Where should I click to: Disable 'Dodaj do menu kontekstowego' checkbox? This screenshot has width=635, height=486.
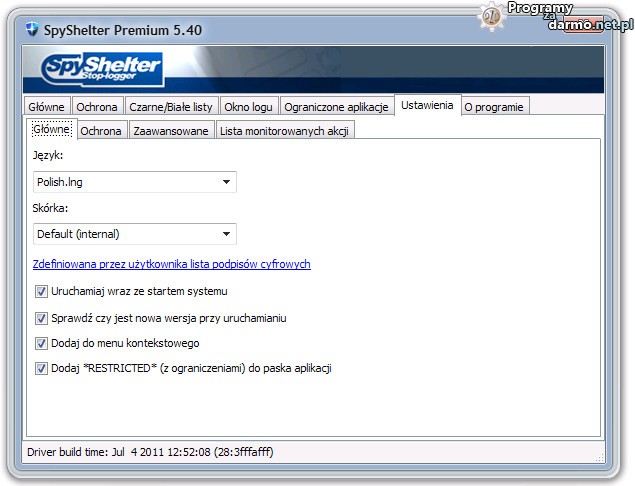(41, 343)
